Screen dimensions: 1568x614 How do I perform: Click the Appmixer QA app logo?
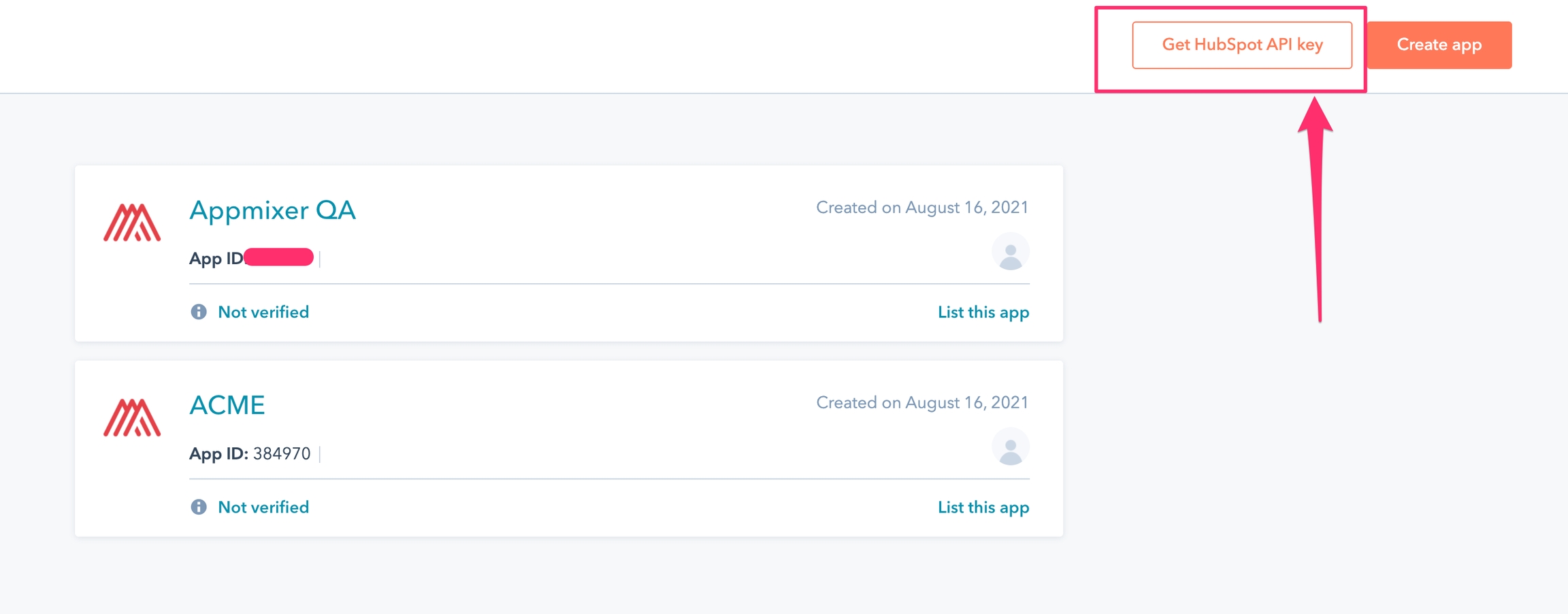click(x=132, y=223)
